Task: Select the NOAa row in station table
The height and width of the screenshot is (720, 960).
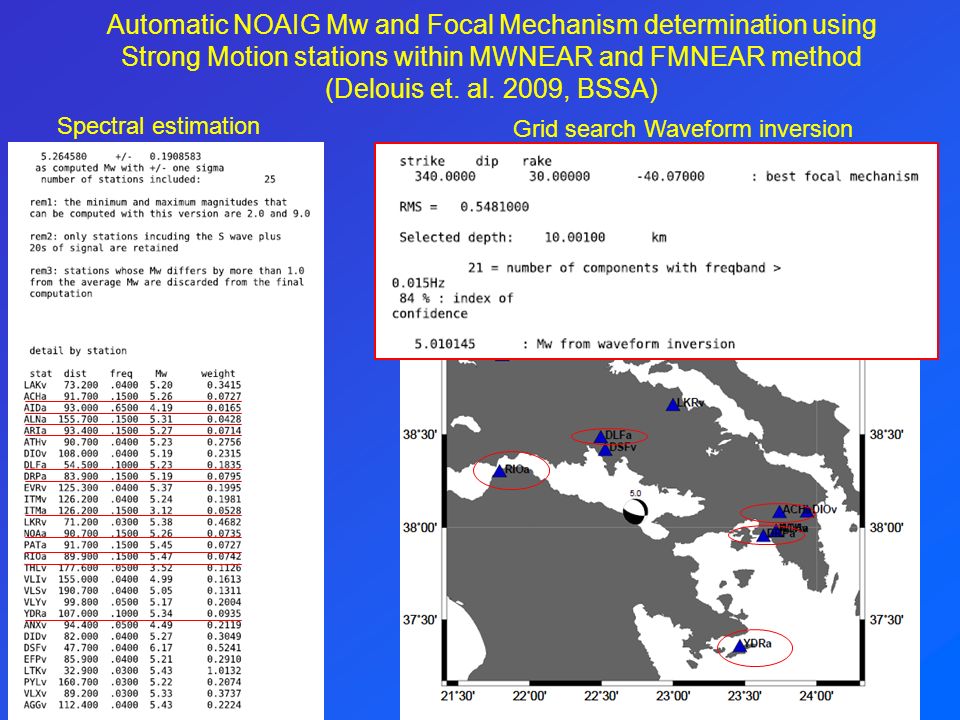Action: click(132, 534)
